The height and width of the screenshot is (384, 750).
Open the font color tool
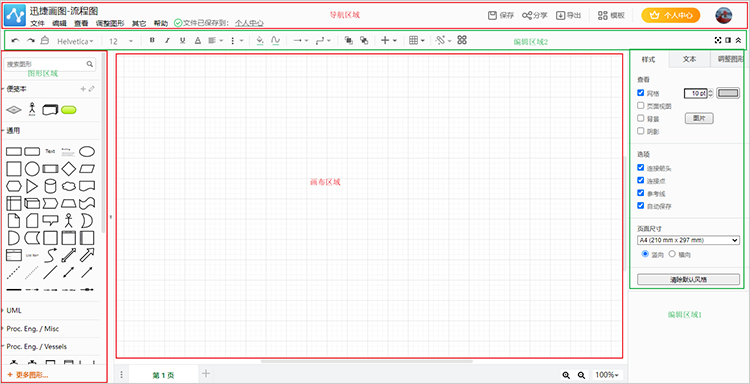198,41
